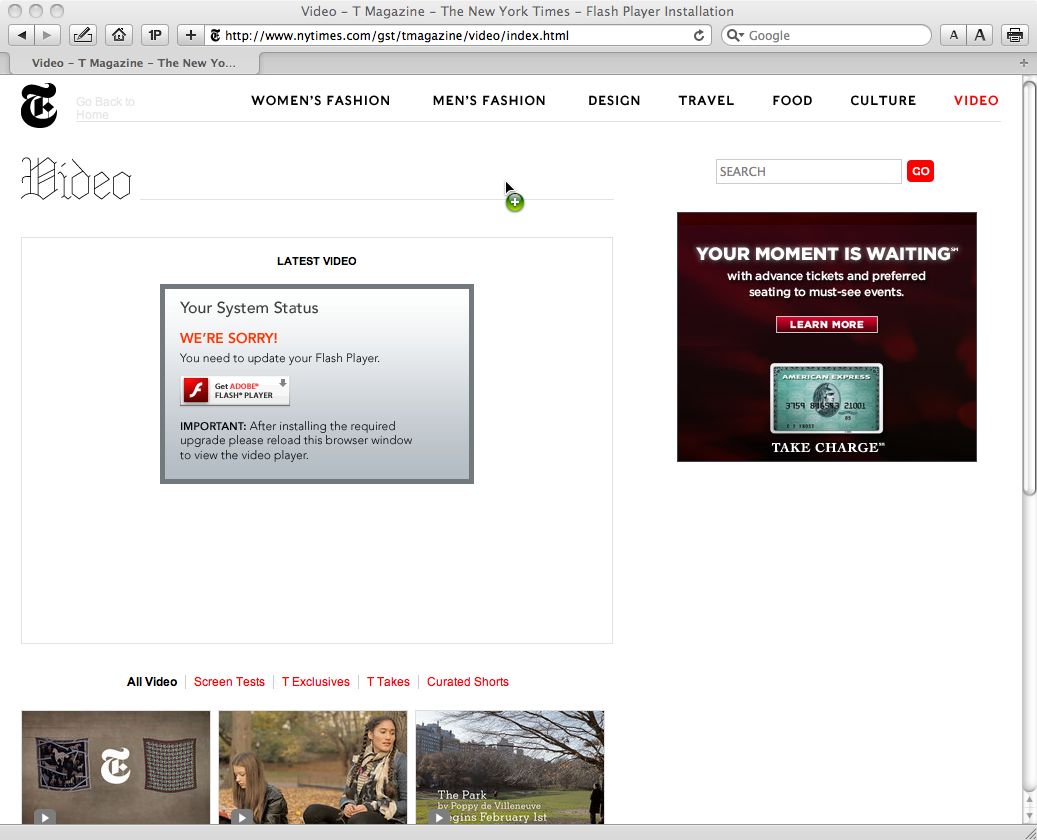Open the Men's Fashion section

coord(489,101)
